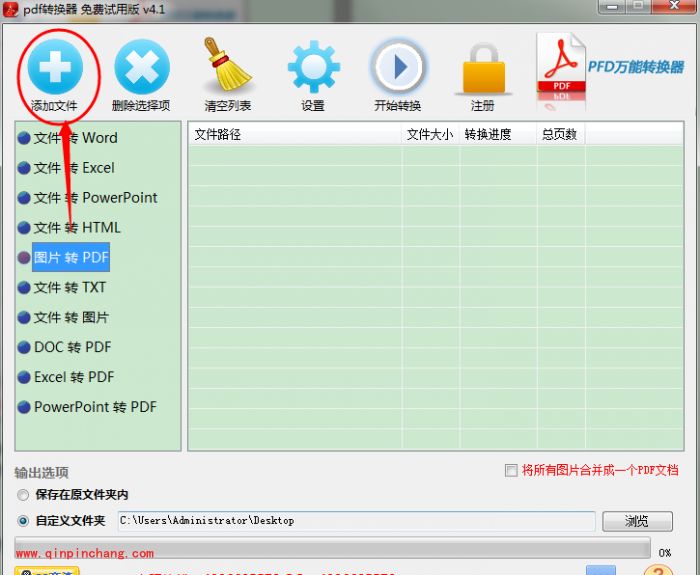Select DOC 转 PDF mode
700x575 pixels.
(64, 347)
